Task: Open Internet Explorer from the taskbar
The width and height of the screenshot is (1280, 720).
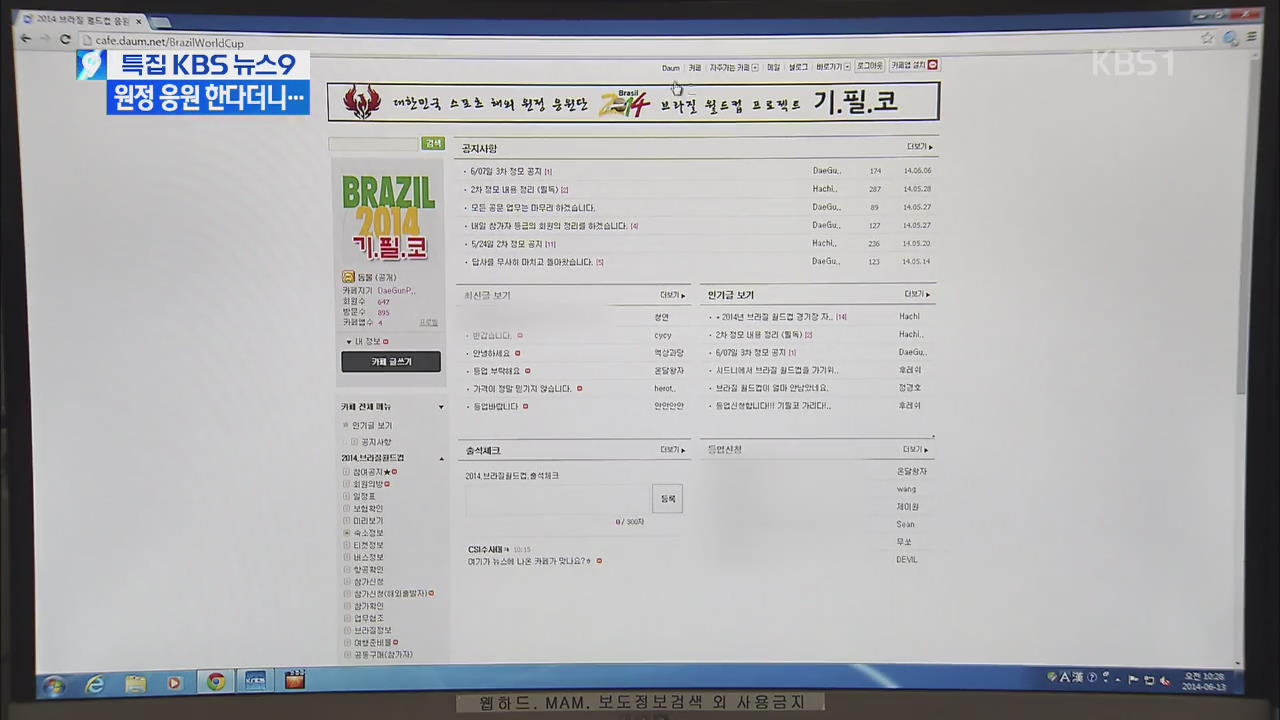Action: (x=95, y=685)
